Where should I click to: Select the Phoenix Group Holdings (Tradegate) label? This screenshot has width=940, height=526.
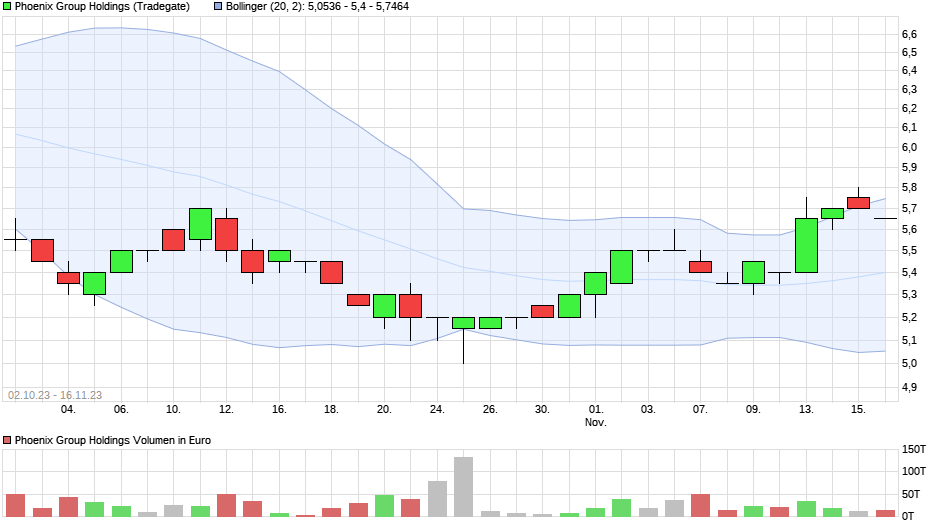click(102, 7)
